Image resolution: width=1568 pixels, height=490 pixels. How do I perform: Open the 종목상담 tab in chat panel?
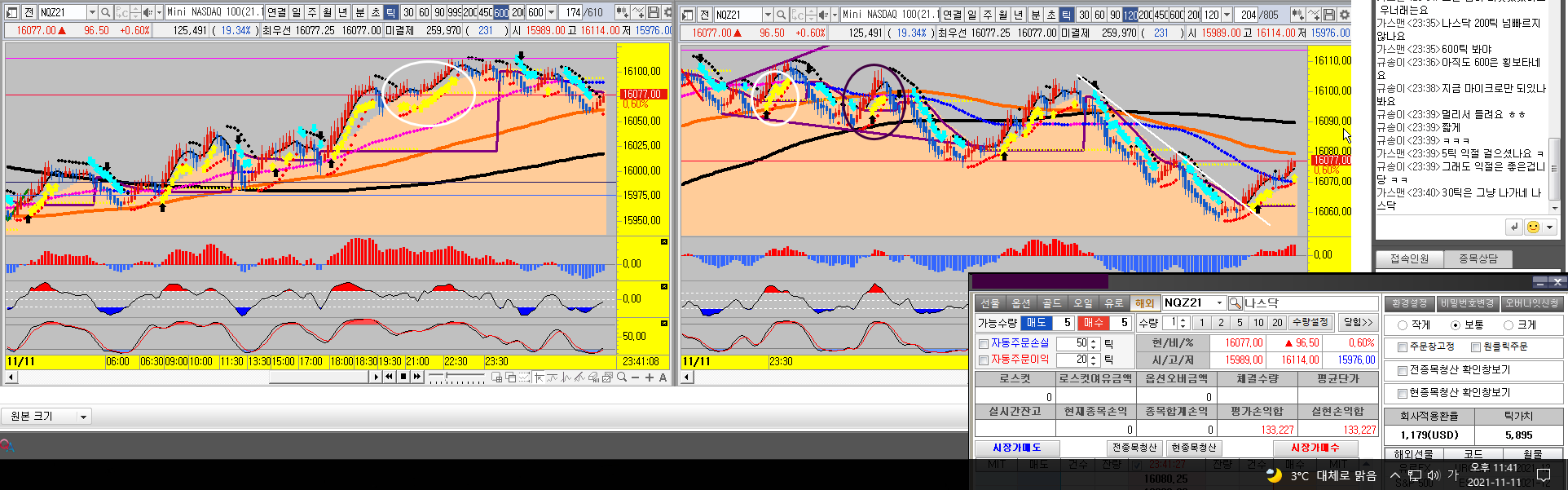pyautogui.click(x=1478, y=258)
